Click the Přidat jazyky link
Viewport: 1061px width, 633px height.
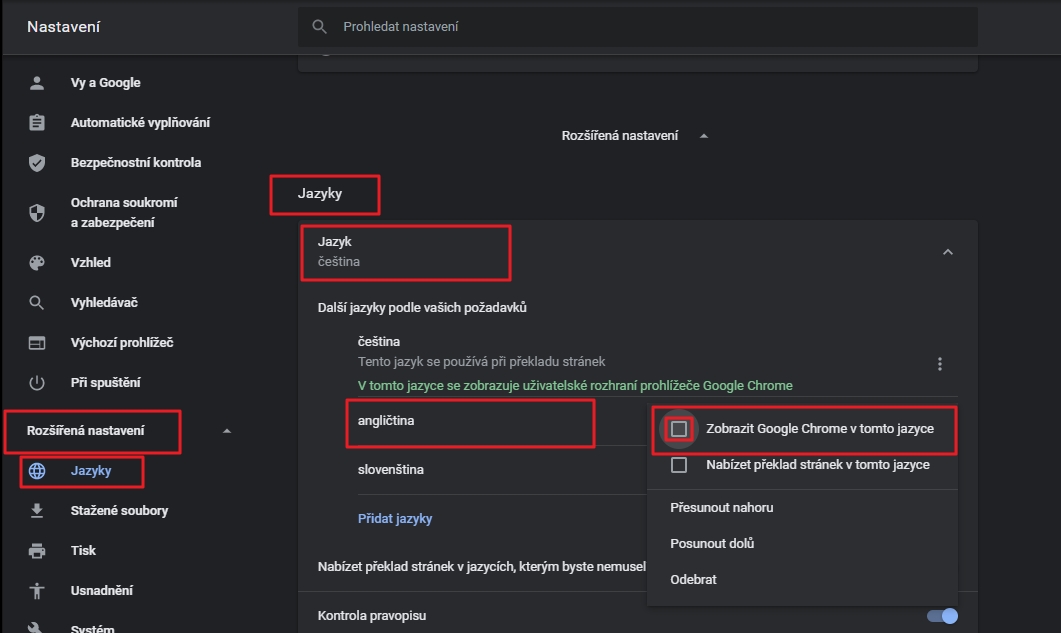(x=395, y=519)
